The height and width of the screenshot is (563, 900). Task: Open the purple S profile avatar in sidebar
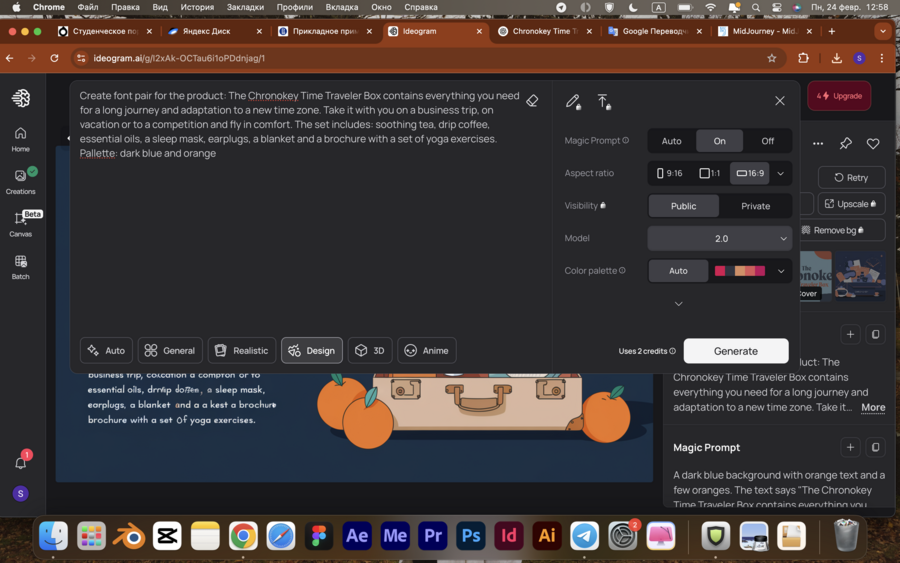(21, 494)
